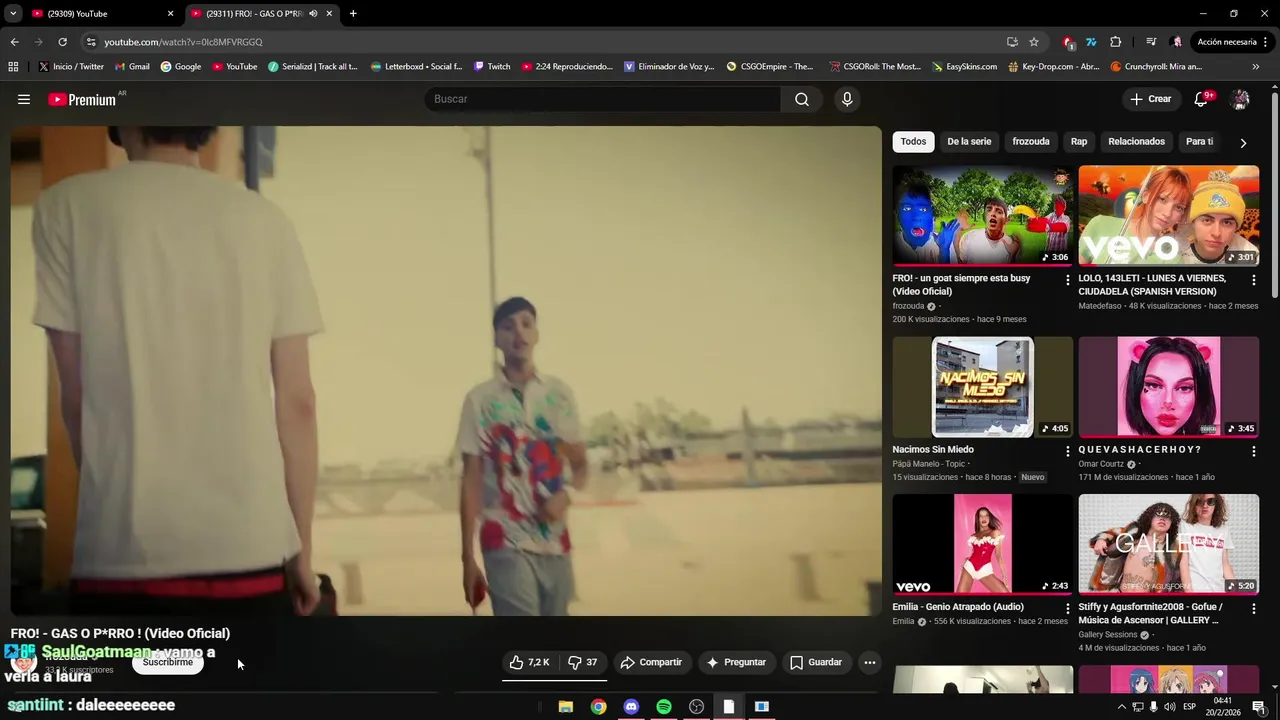Open Emilia - Genio Atrapado title link
This screenshot has height=720, width=1280.
coord(958,607)
